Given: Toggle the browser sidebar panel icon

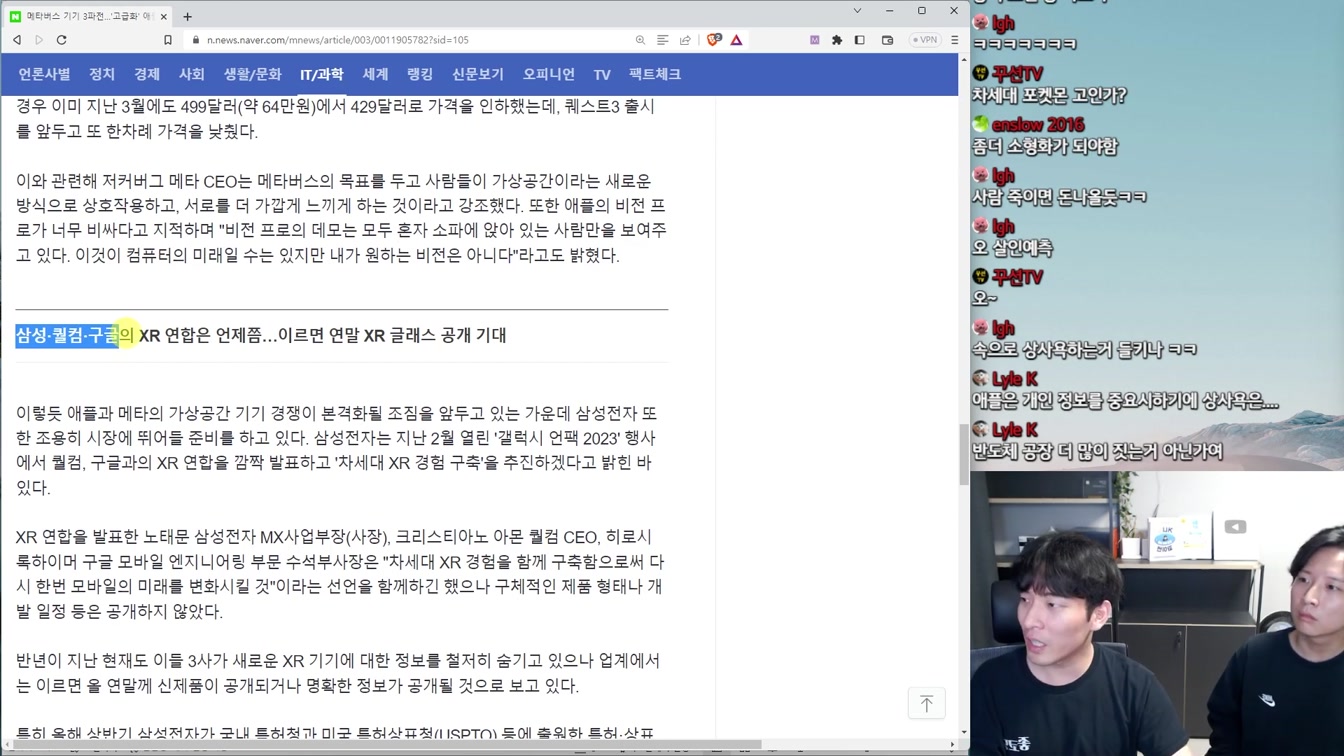Looking at the screenshot, I should (859, 40).
